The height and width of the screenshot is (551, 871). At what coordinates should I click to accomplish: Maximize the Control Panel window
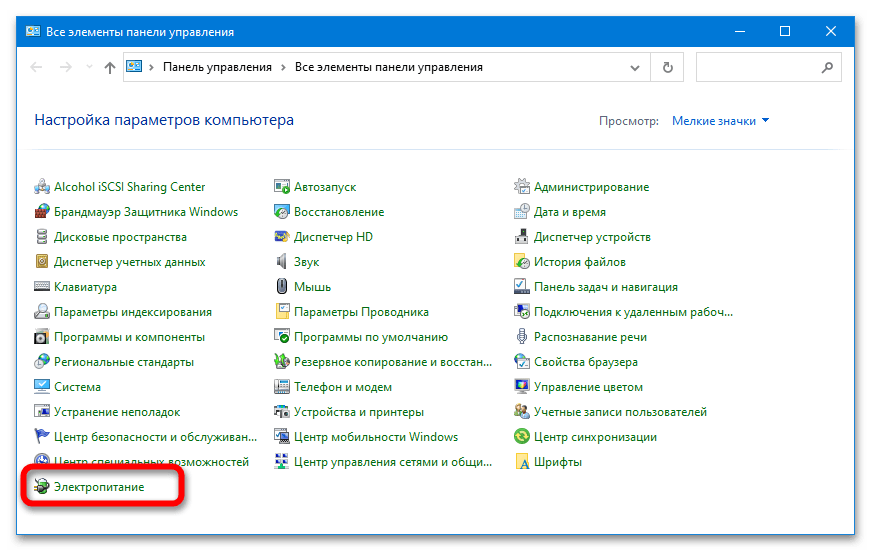point(785,31)
